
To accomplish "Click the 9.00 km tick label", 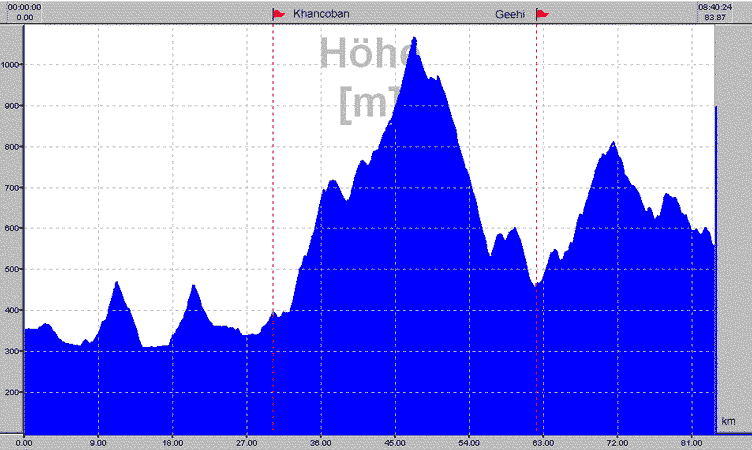I will 98,442.
